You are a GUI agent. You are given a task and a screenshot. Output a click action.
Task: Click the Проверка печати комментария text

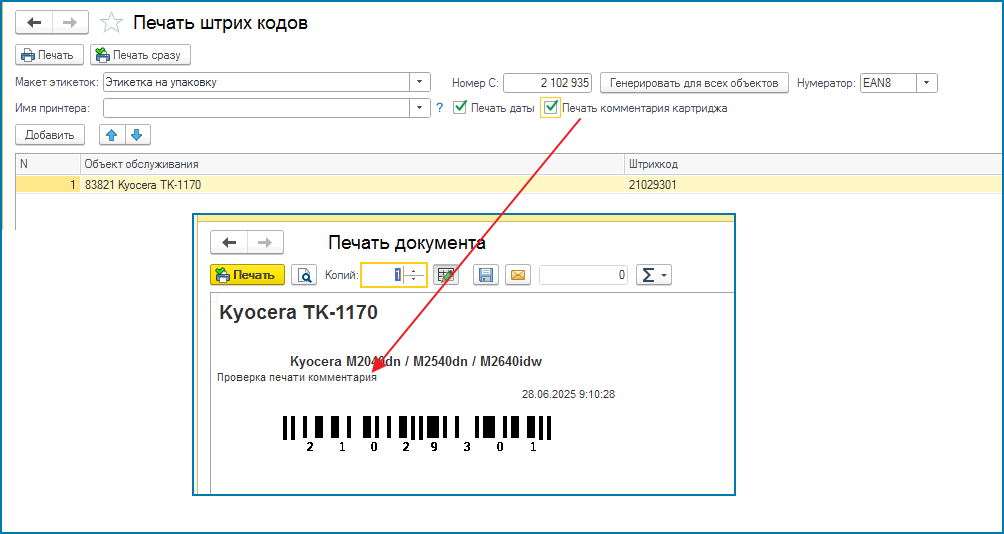coord(297,378)
